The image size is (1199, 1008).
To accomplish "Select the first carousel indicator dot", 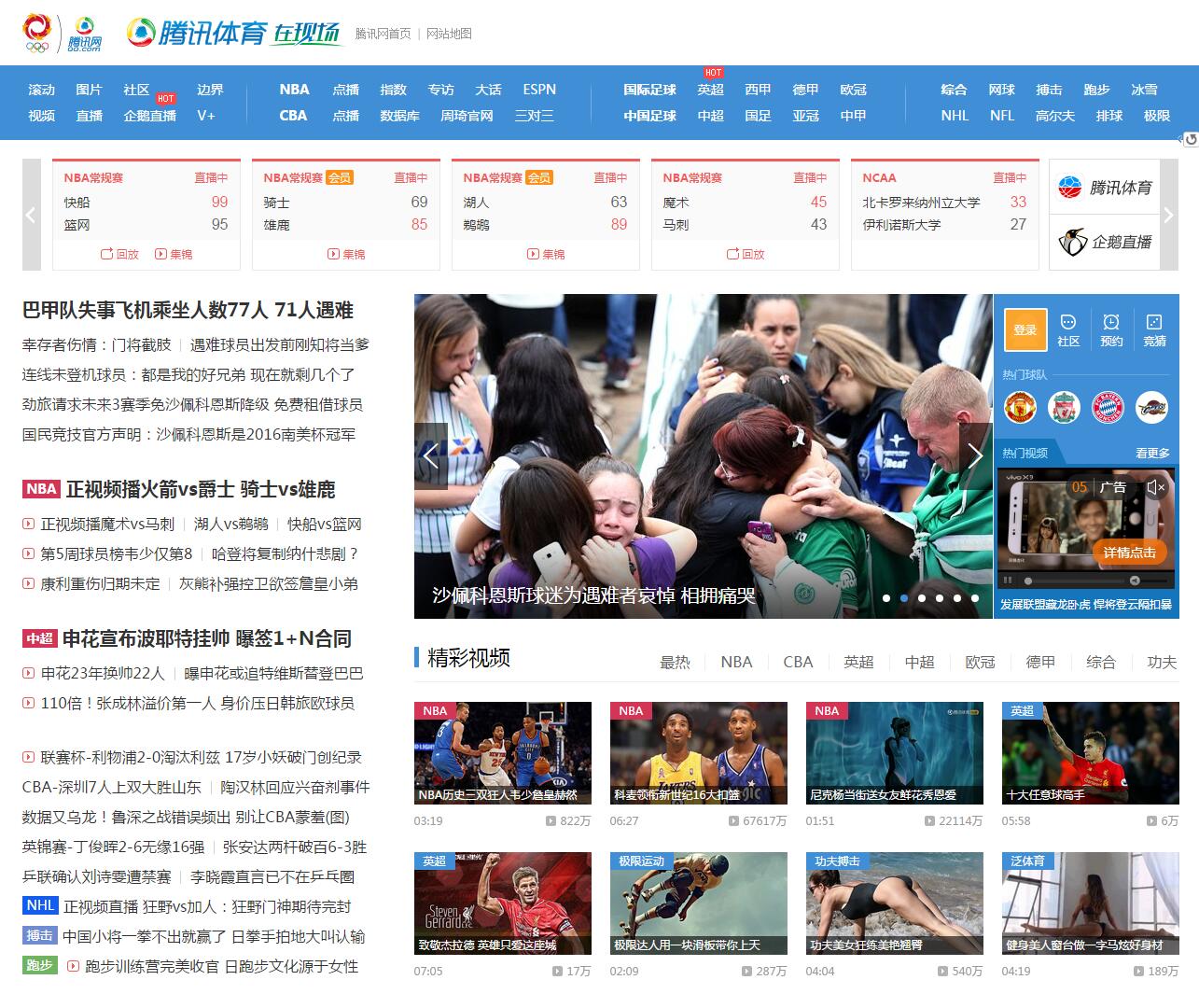I will pos(886,598).
